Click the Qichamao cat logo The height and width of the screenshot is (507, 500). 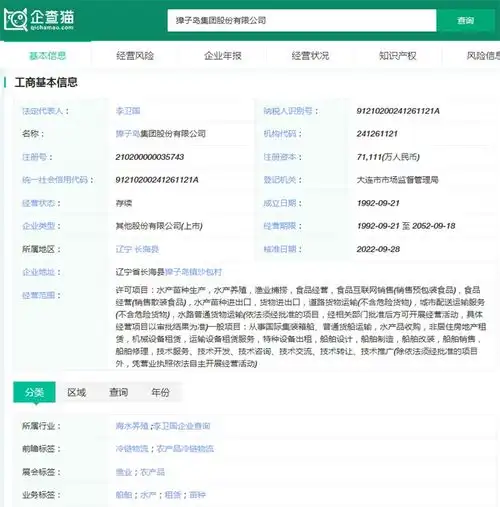[x=39, y=20]
